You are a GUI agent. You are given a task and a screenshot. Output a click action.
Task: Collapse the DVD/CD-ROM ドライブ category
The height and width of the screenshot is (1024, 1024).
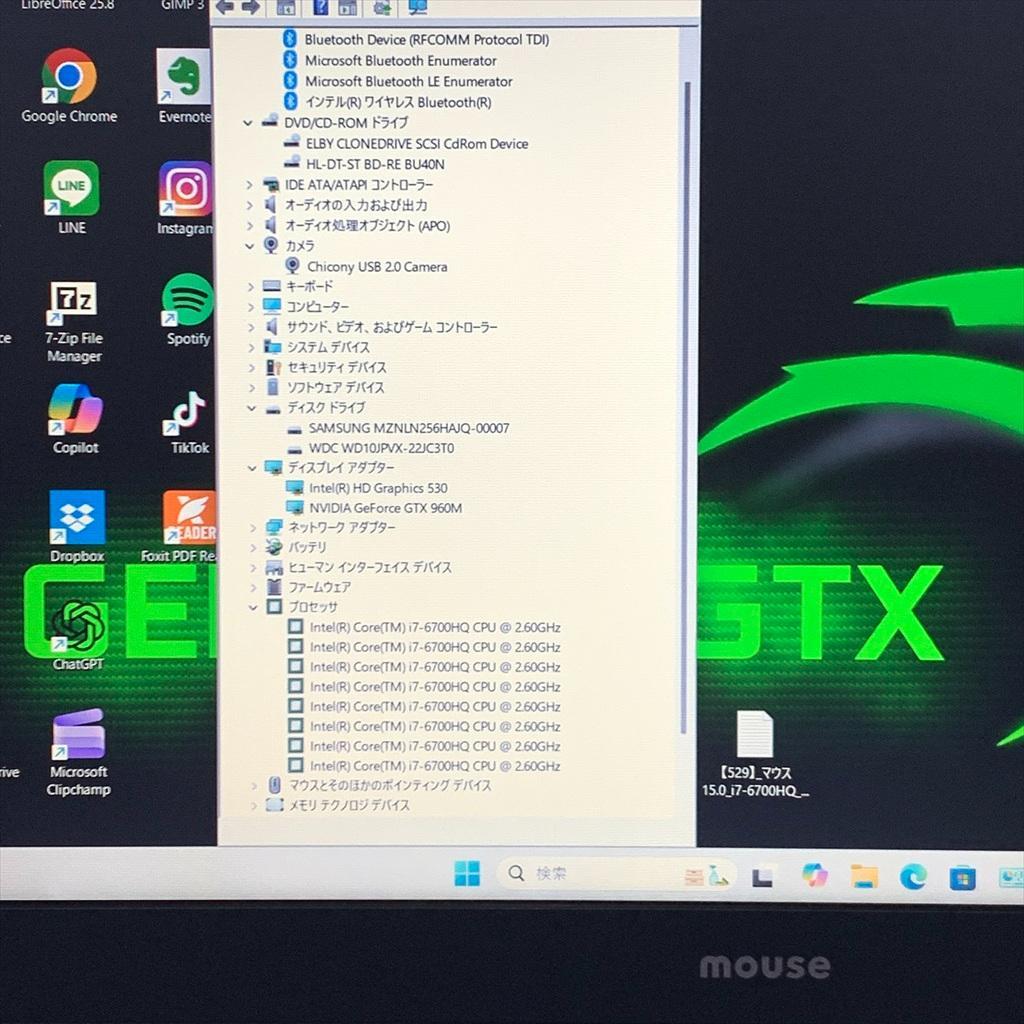(248, 122)
